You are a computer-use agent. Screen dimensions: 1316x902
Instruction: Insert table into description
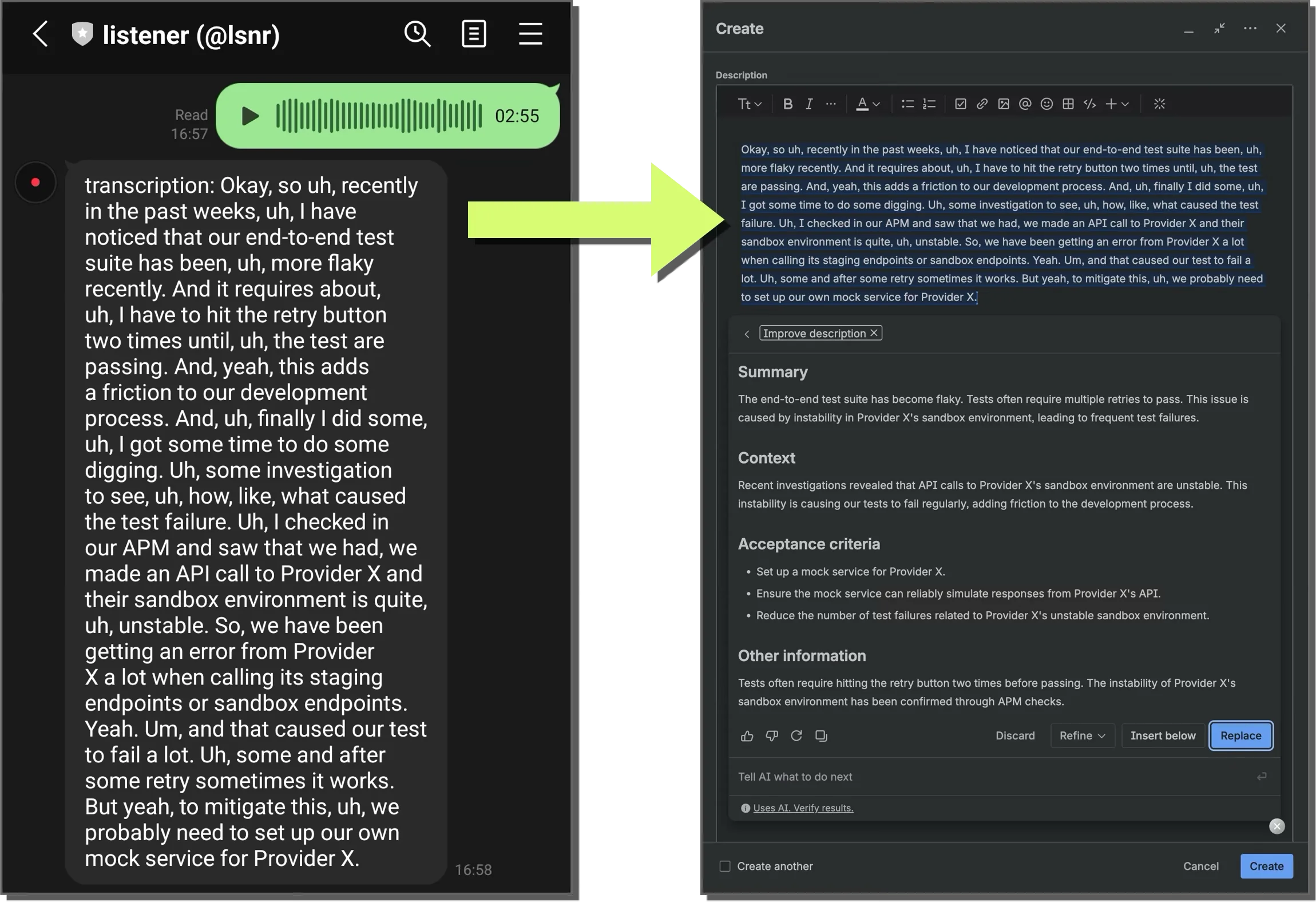pos(1068,104)
